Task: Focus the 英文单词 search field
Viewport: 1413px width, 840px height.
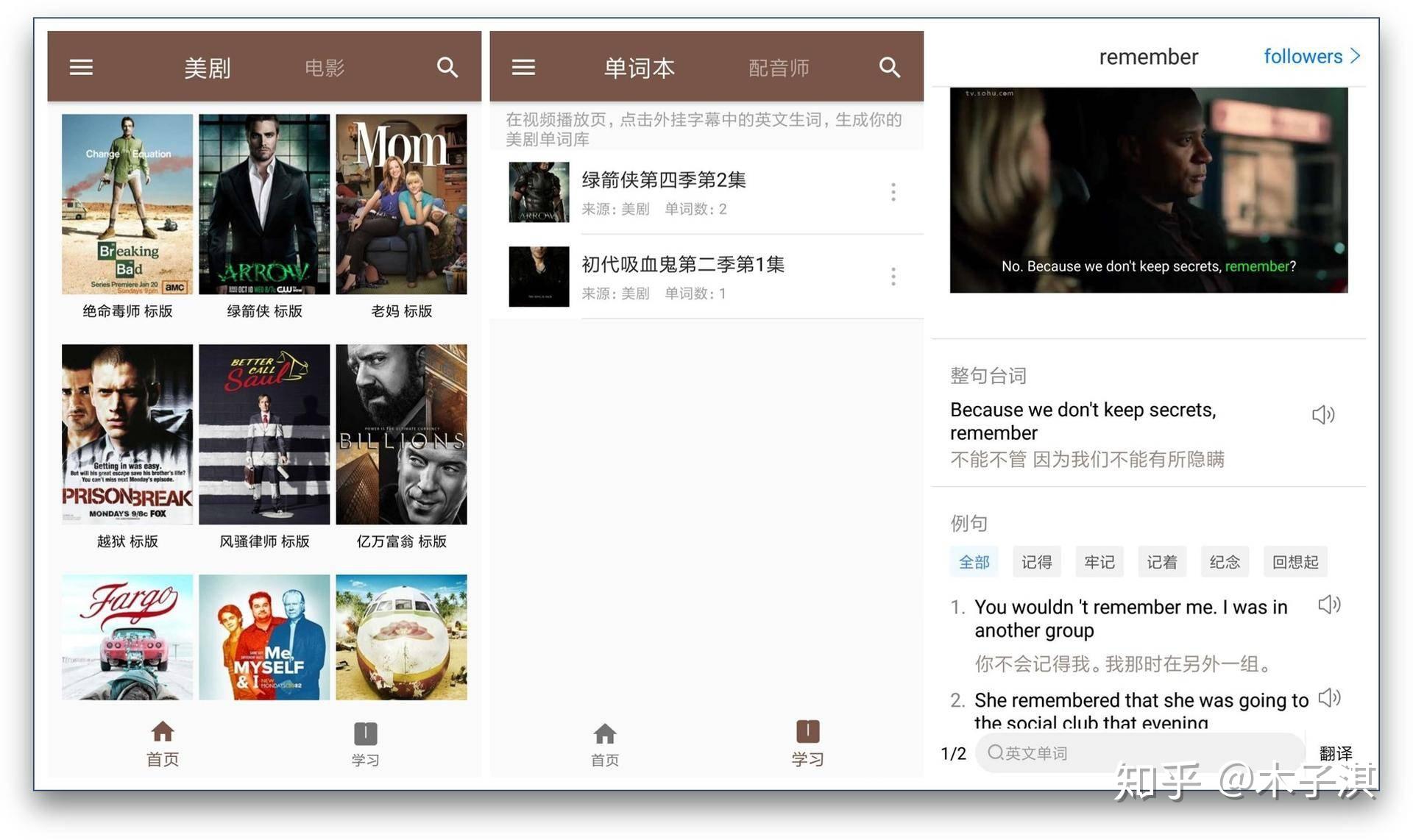Action: point(1139,753)
